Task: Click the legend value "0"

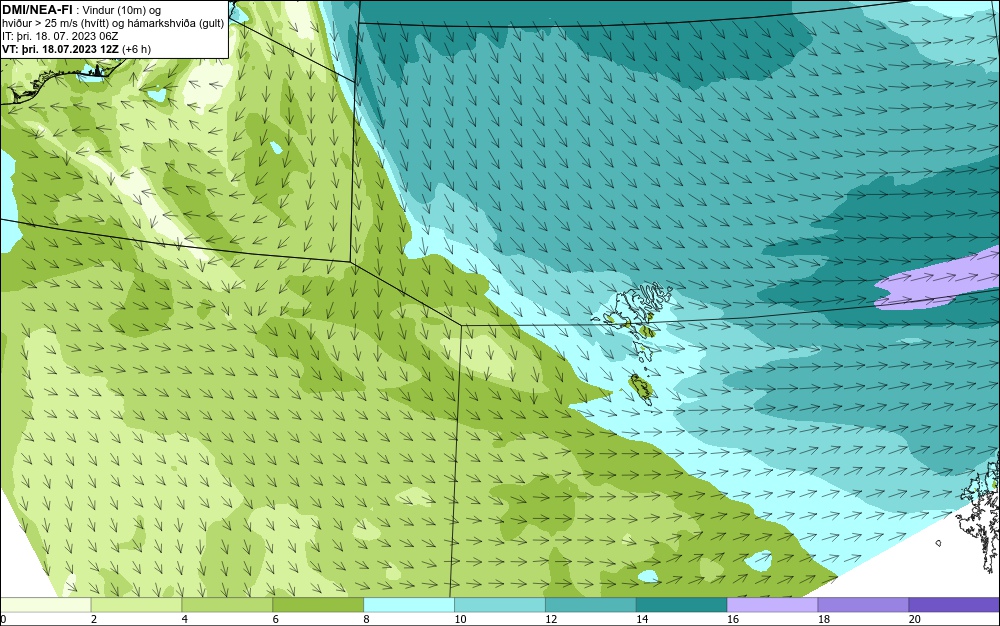Action: pos(3,619)
